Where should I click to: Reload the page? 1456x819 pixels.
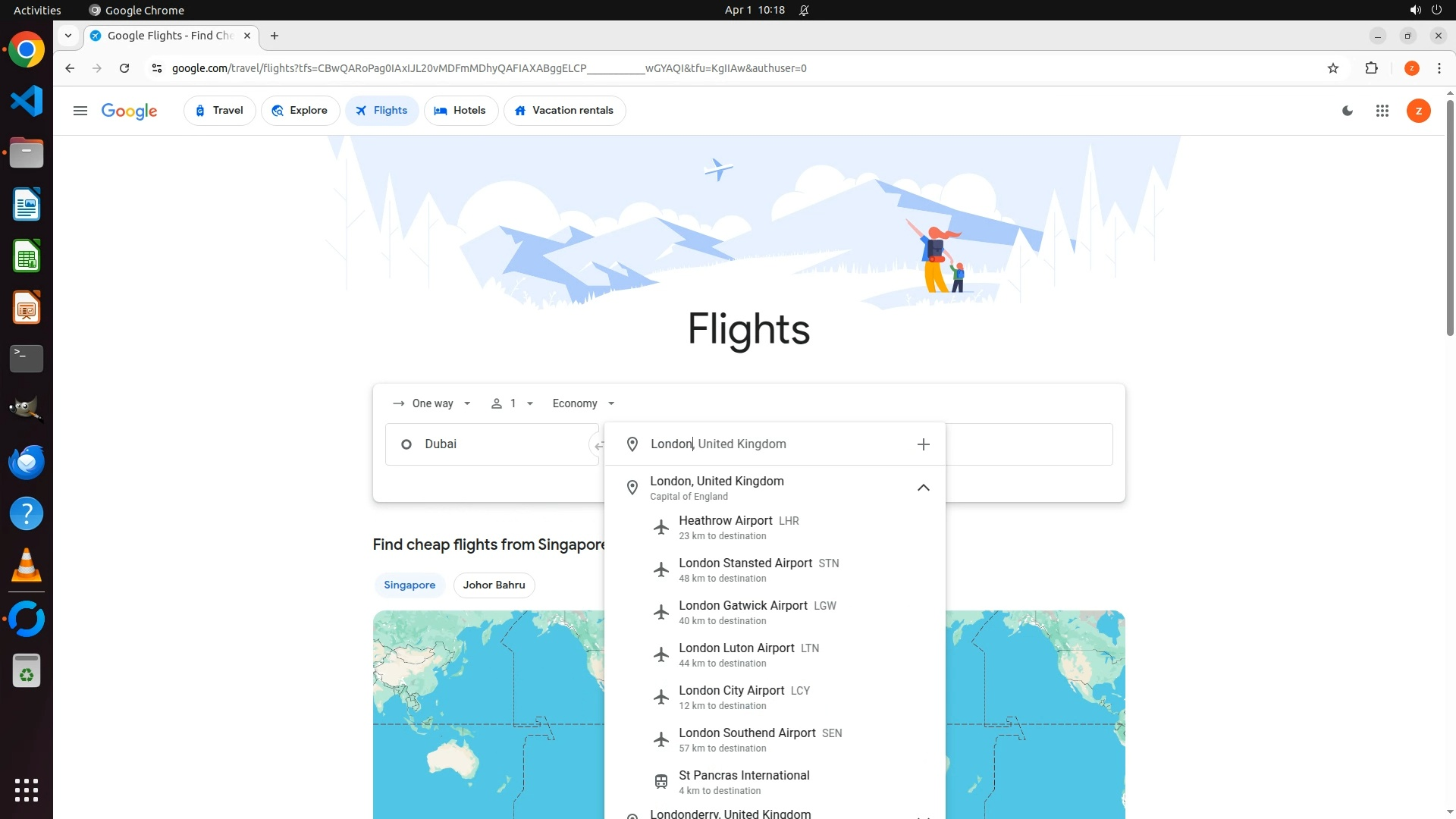tap(124, 68)
